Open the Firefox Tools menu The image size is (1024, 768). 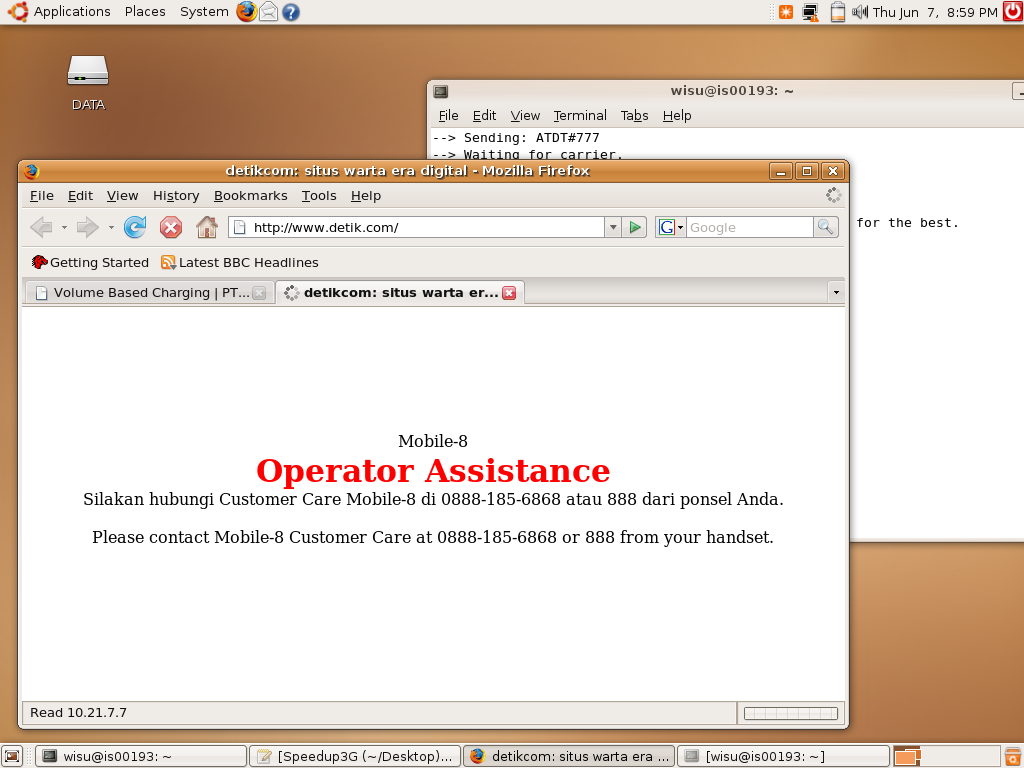click(x=319, y=196)
